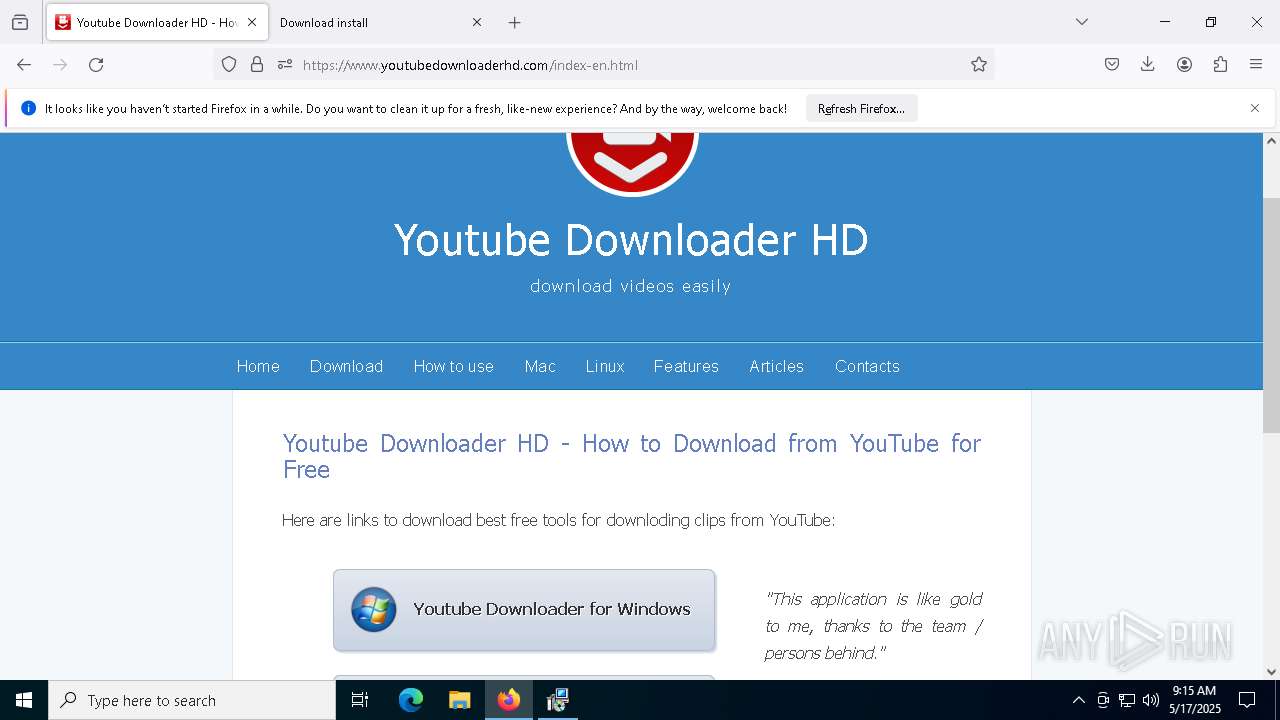View site security padlock information

click(x=257, y=65)
